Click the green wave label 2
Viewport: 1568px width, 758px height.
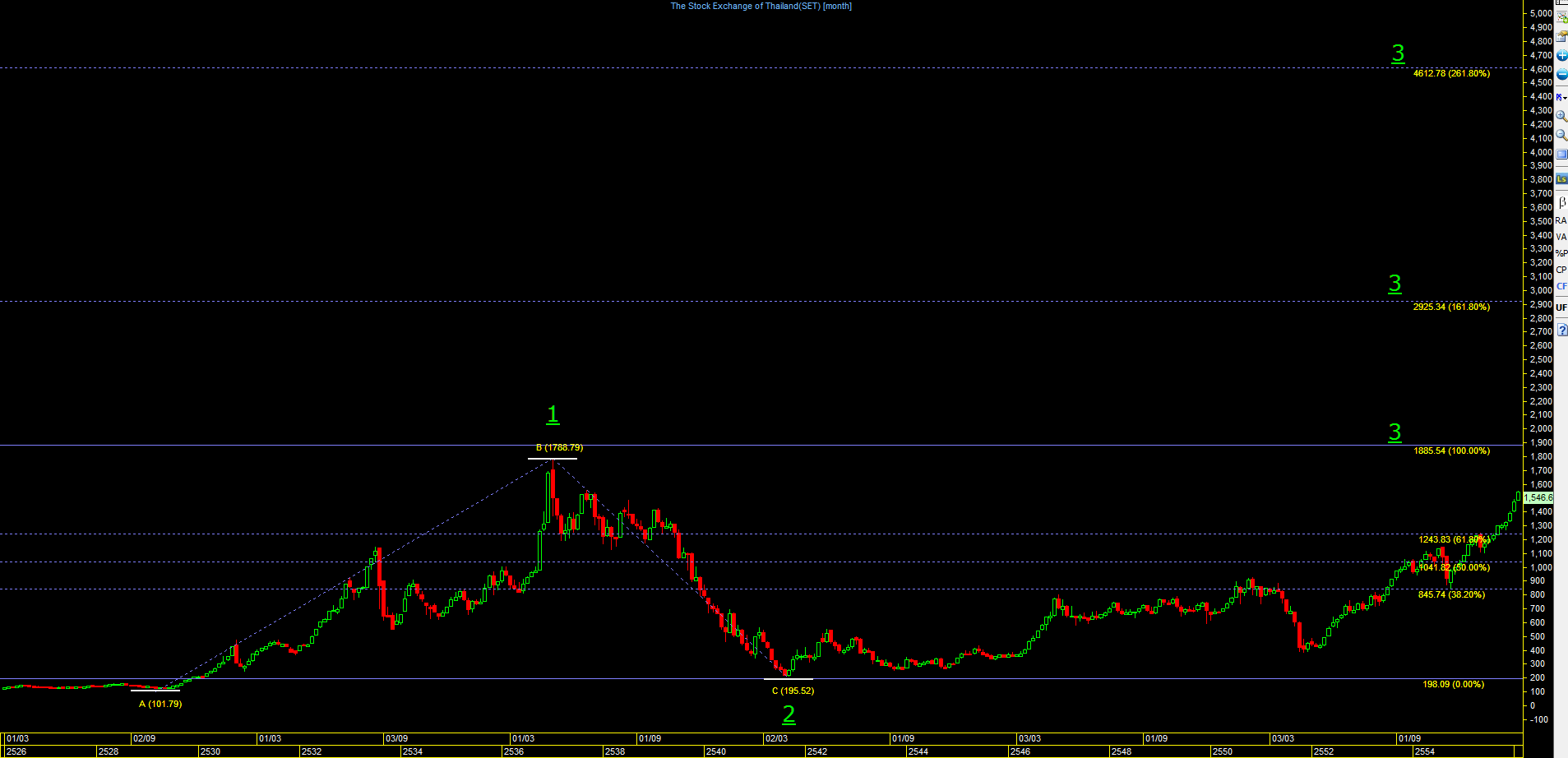[x=789, y=714]
